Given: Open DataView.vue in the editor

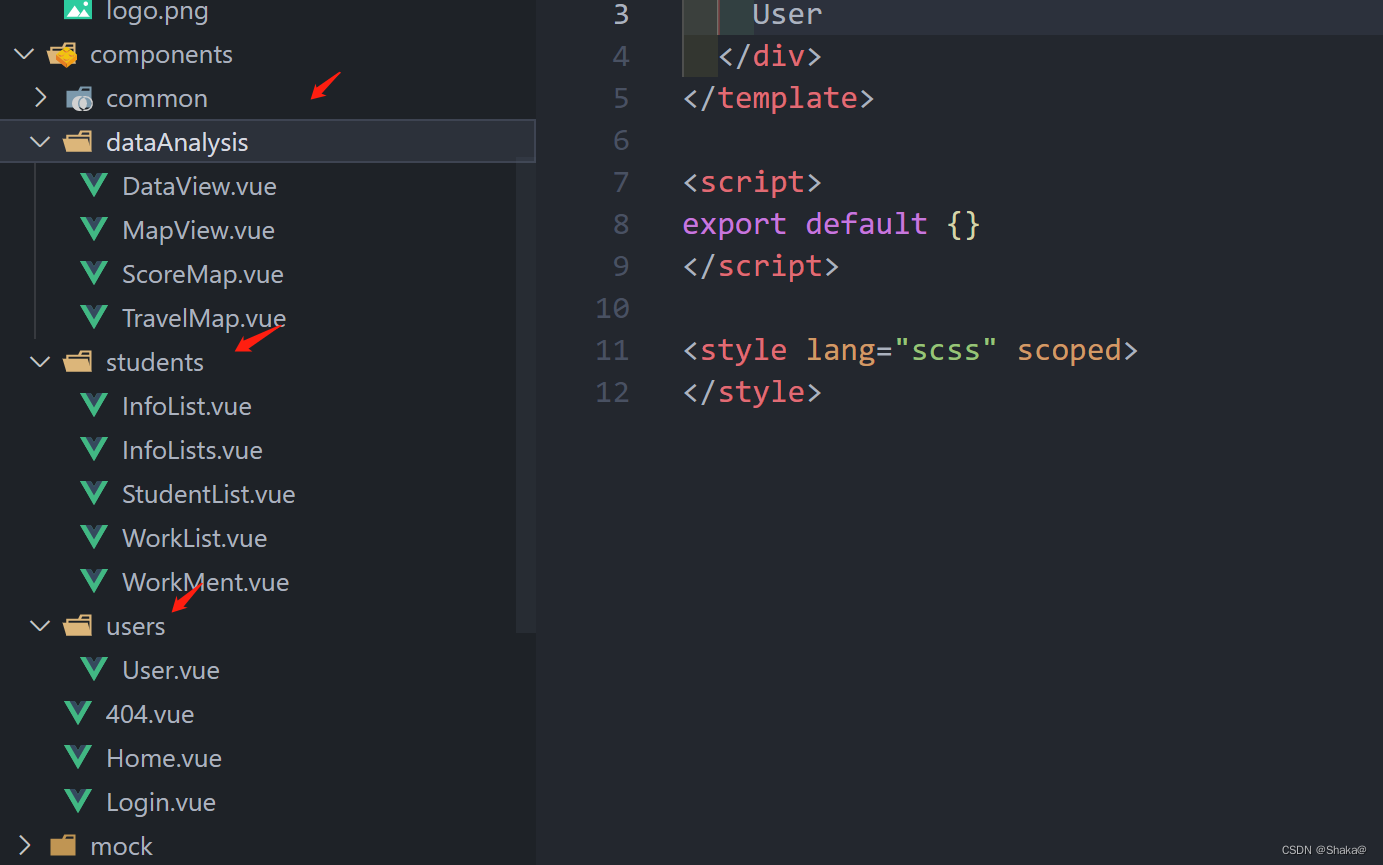Looking at the screenshot, I should click(199, 187).
